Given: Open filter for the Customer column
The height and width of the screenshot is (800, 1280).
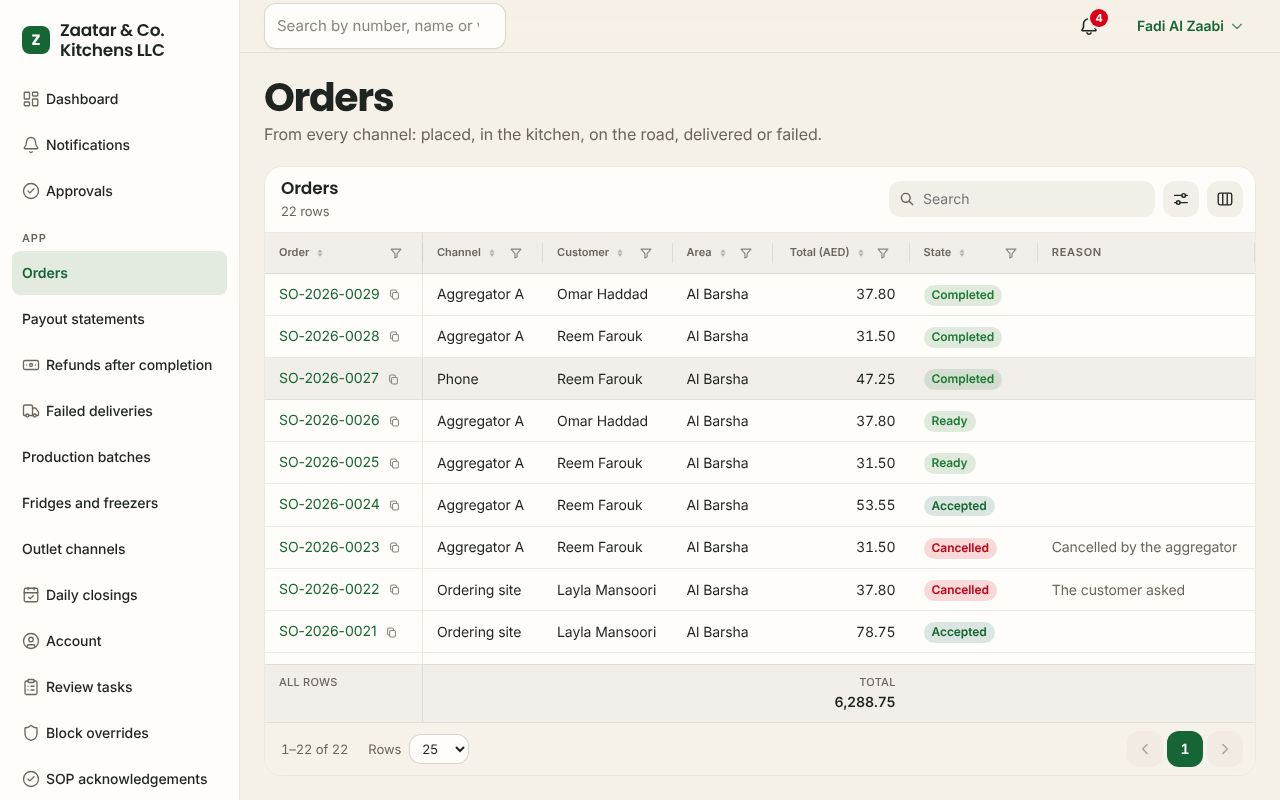Looking at the screenshot, I should [x=646, y=253].
